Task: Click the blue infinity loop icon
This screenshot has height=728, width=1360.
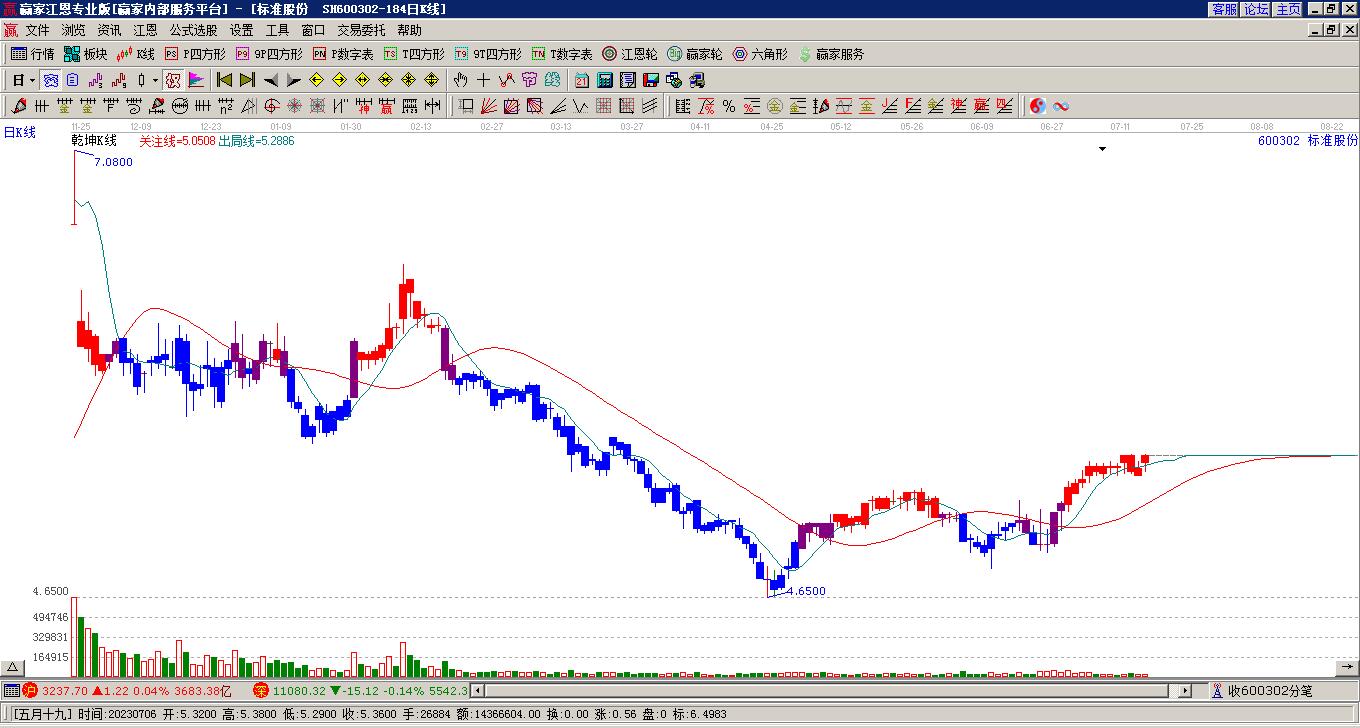Action: click(x=1061, y=106)
